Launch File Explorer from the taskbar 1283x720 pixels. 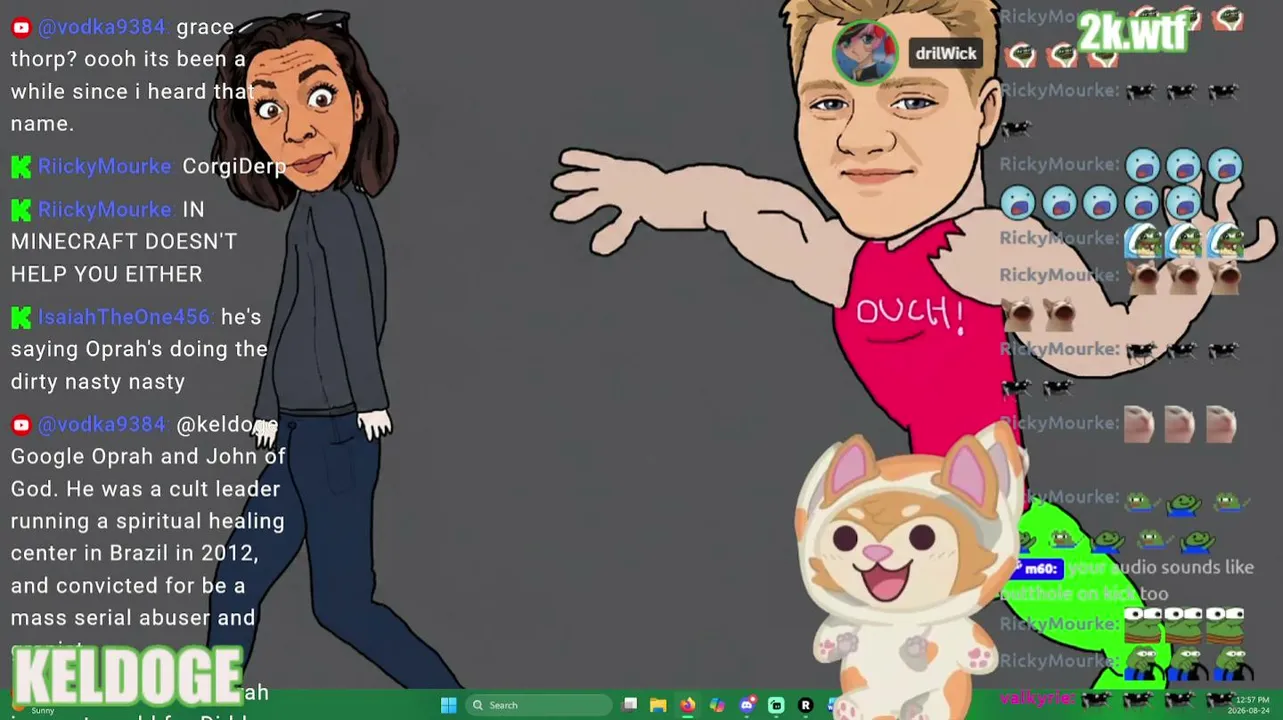tap(658, 705)
